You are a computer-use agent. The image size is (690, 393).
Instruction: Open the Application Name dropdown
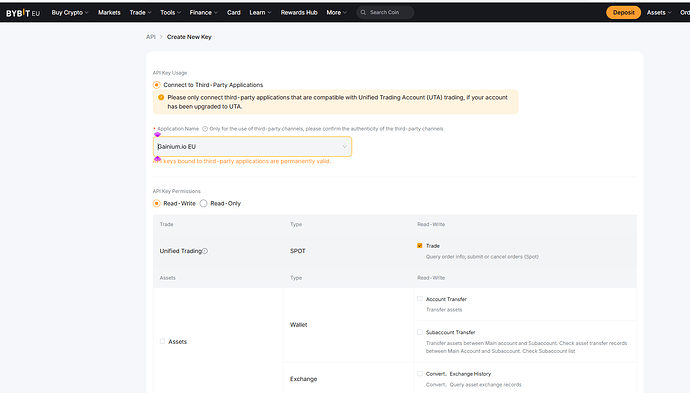coord(252,147)
